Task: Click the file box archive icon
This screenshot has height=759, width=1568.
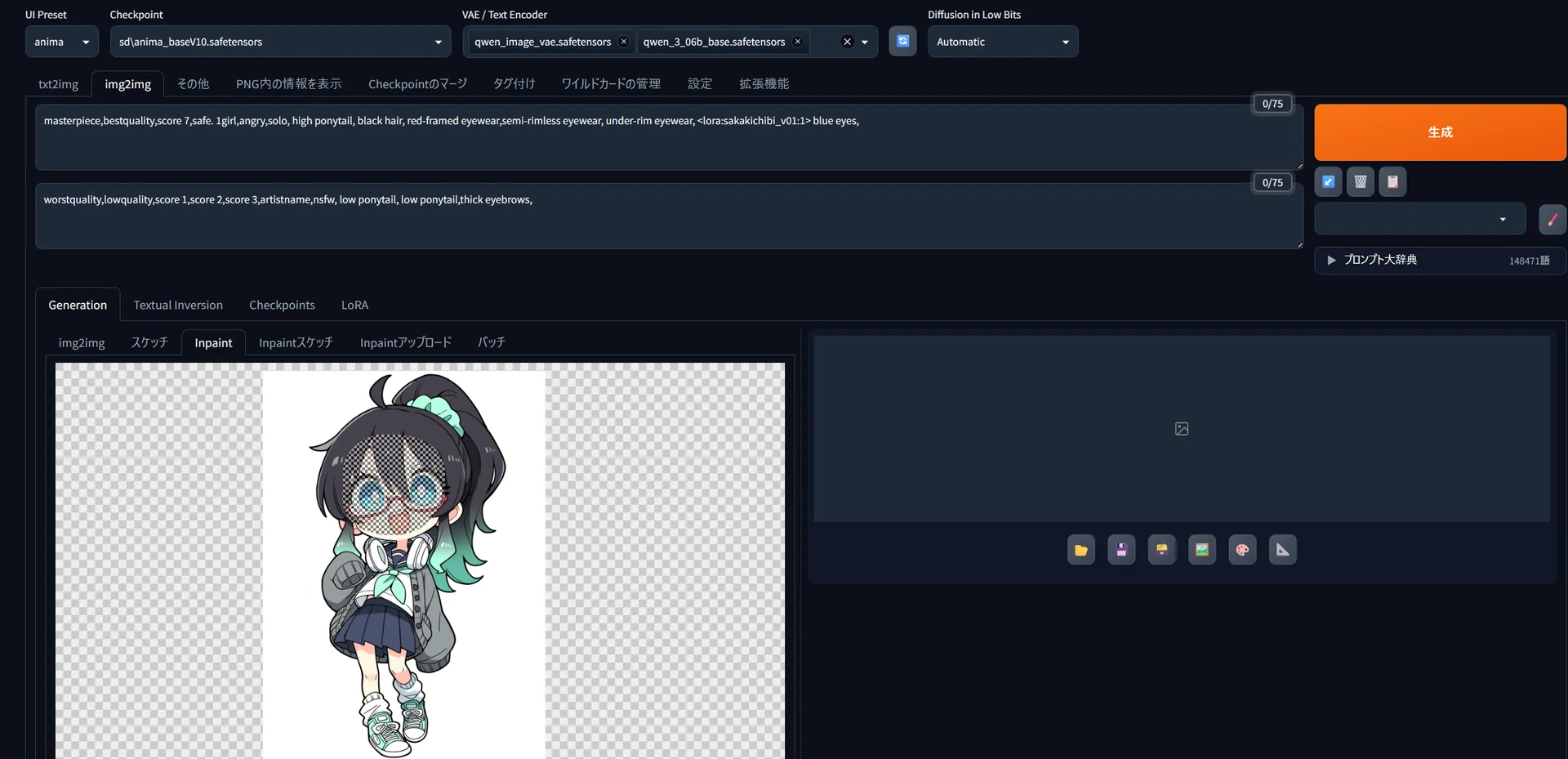Action: 1161,550
